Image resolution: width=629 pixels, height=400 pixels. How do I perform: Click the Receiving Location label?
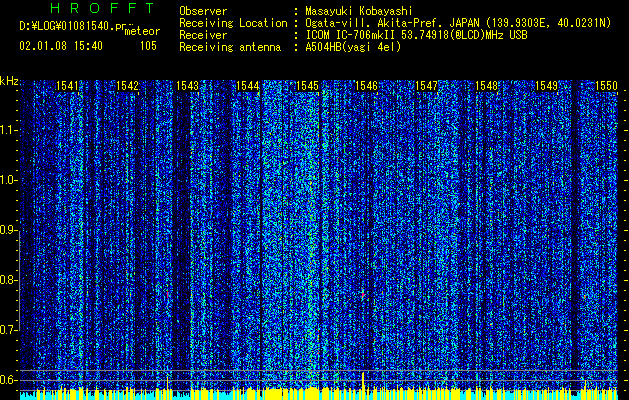(x=233, y=23)
